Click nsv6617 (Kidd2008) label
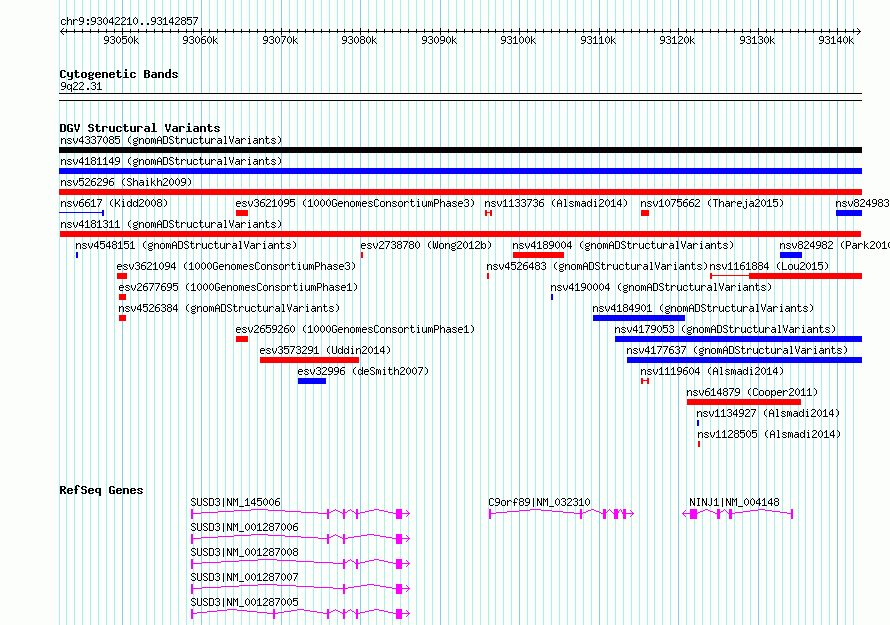The width and height of the screenshot is (890, 625). coord(114,203)
